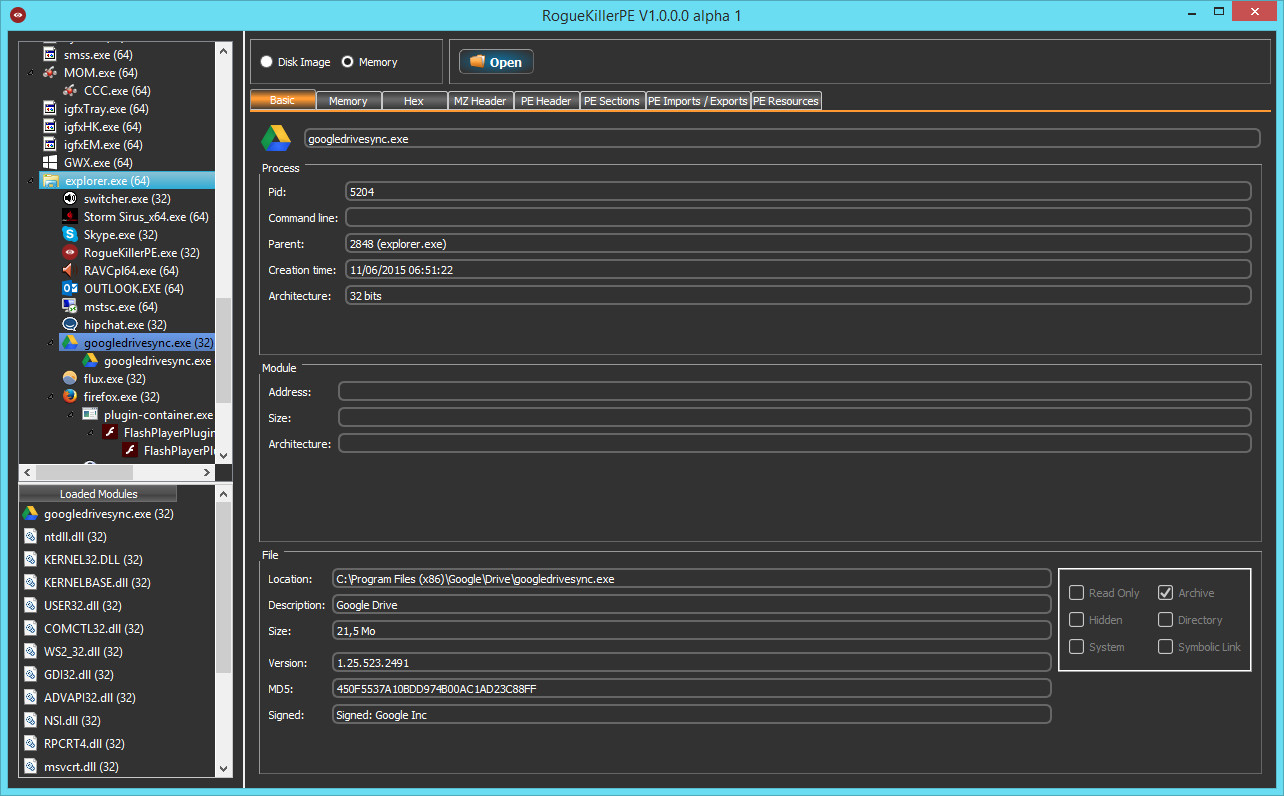1284x796 pixels.
Task: Click the OUTLOOK.EXE icon
Action: (x=70, y=288)
